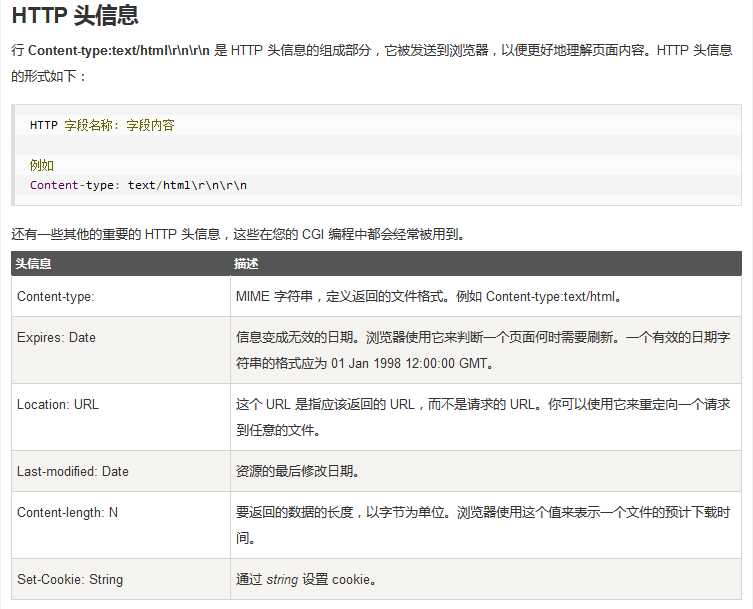Viewport: 753px width, 609px height.
Task: Click the description starting 'MIME 字符串'
Action: [x=429, y=297]
